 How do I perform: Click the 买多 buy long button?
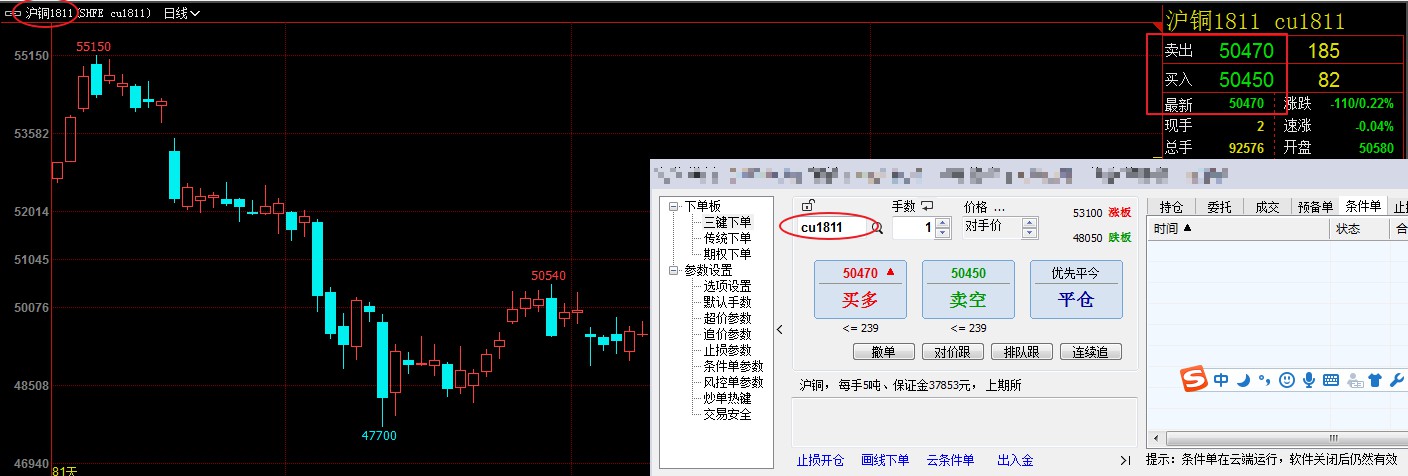click(862, 289)
